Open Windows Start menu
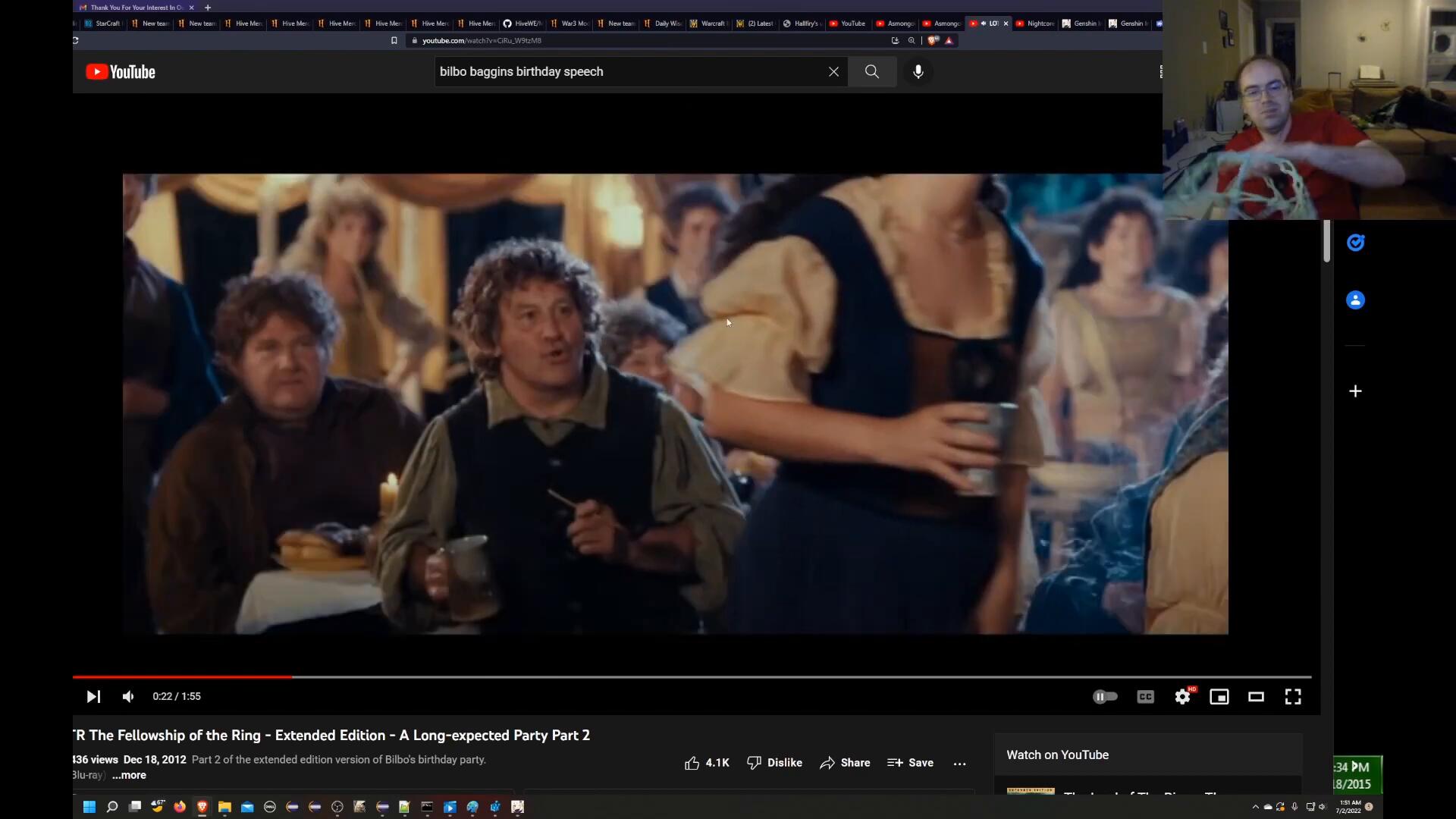The image size is (1456, 819). (x=89, y=807)
